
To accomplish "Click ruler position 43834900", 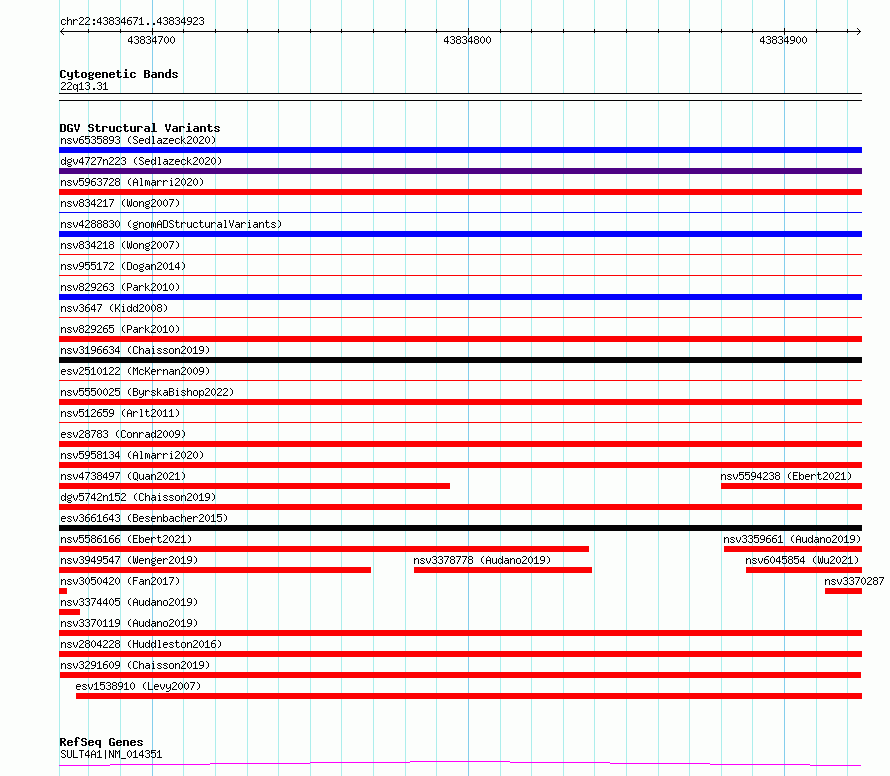I will coord(783,40).
